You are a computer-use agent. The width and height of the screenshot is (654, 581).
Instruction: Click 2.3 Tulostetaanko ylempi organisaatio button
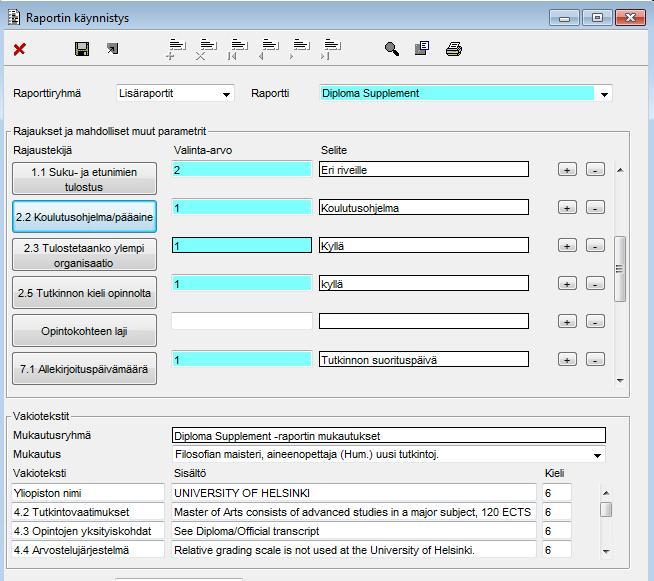pos(84,255)
